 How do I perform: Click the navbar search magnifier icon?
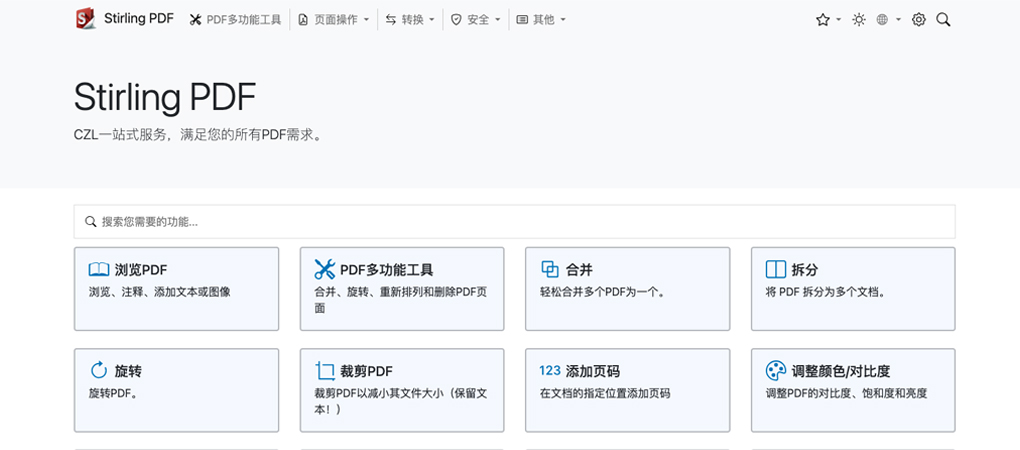943,20
